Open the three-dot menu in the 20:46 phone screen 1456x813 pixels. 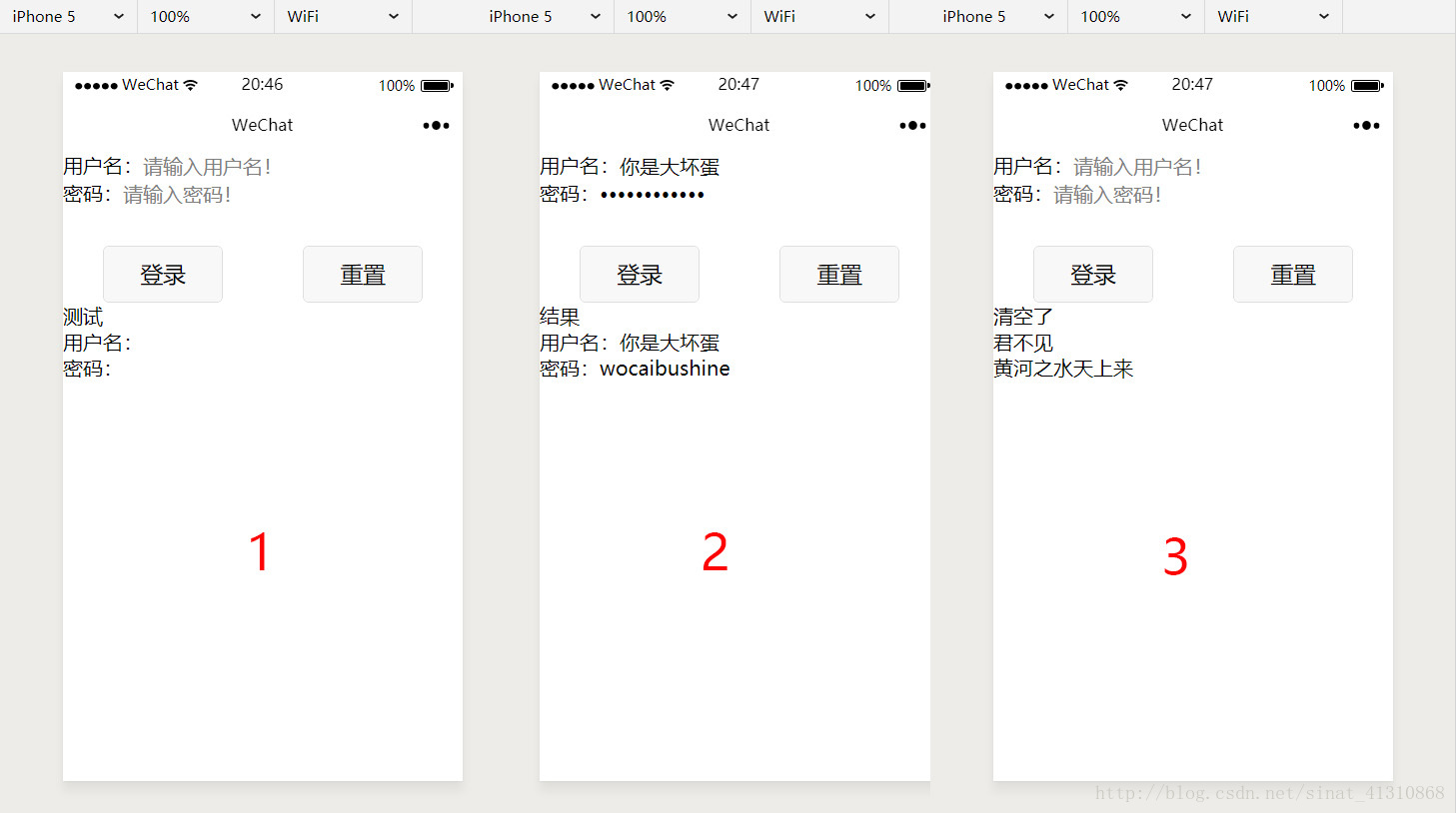coord(436,125)
